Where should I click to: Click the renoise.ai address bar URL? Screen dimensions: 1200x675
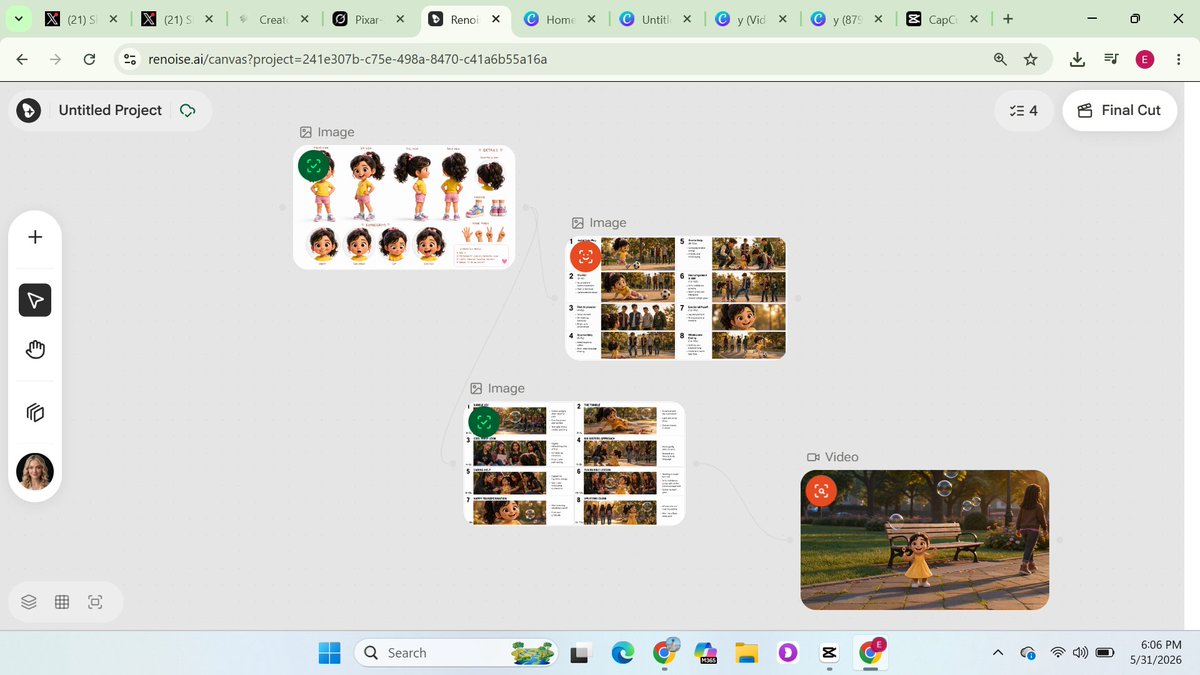pyautogui.click(x=348, y=59)
